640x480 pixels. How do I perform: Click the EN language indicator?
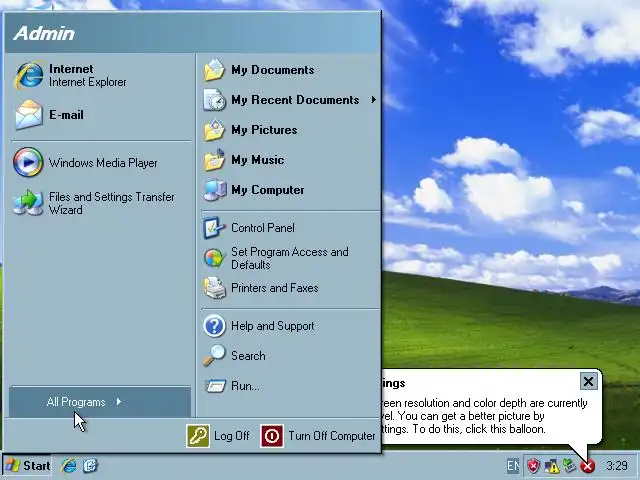pyautogui.click(x=513, y=465)
